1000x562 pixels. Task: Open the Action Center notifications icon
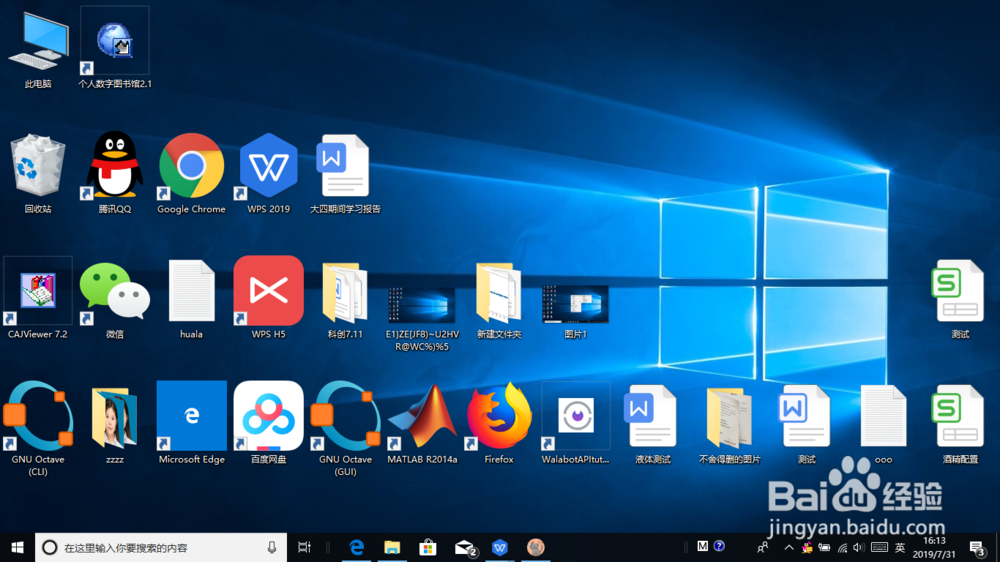coord(977,548)
